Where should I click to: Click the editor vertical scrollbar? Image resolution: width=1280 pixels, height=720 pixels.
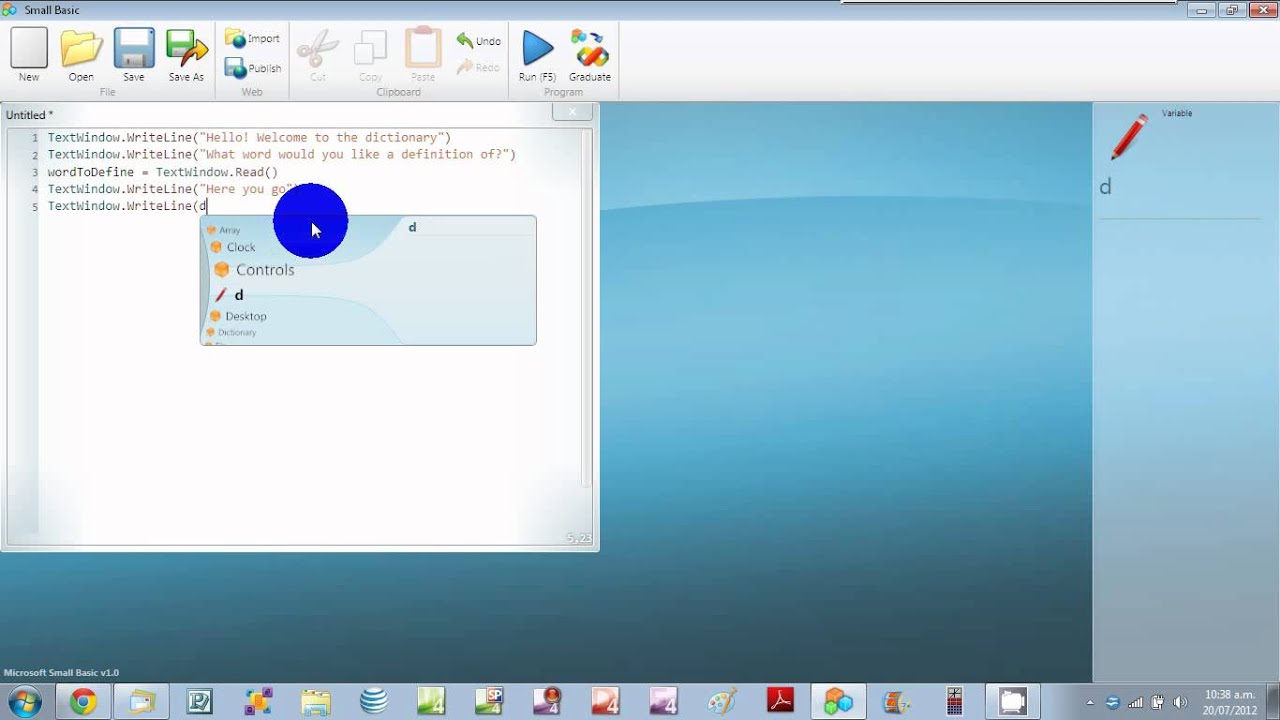tap(587, 310)
